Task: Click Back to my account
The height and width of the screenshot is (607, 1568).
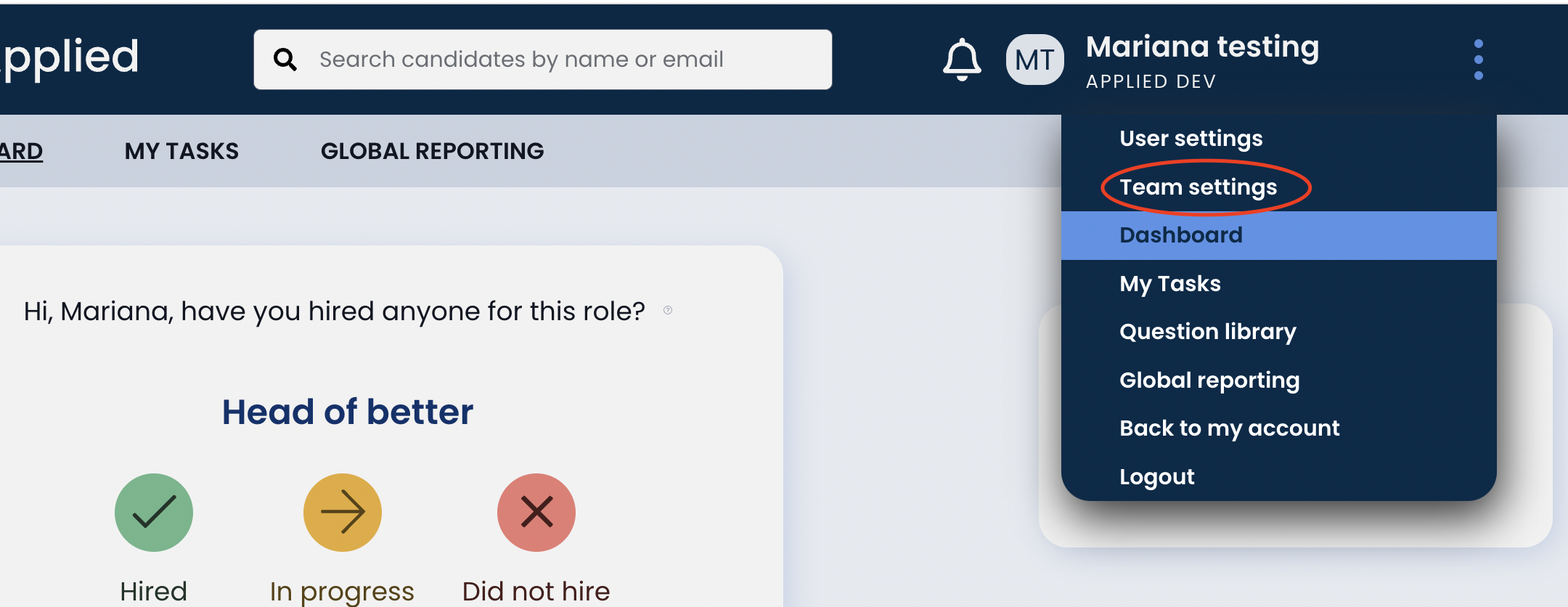Action: (x=1229, y=428)
